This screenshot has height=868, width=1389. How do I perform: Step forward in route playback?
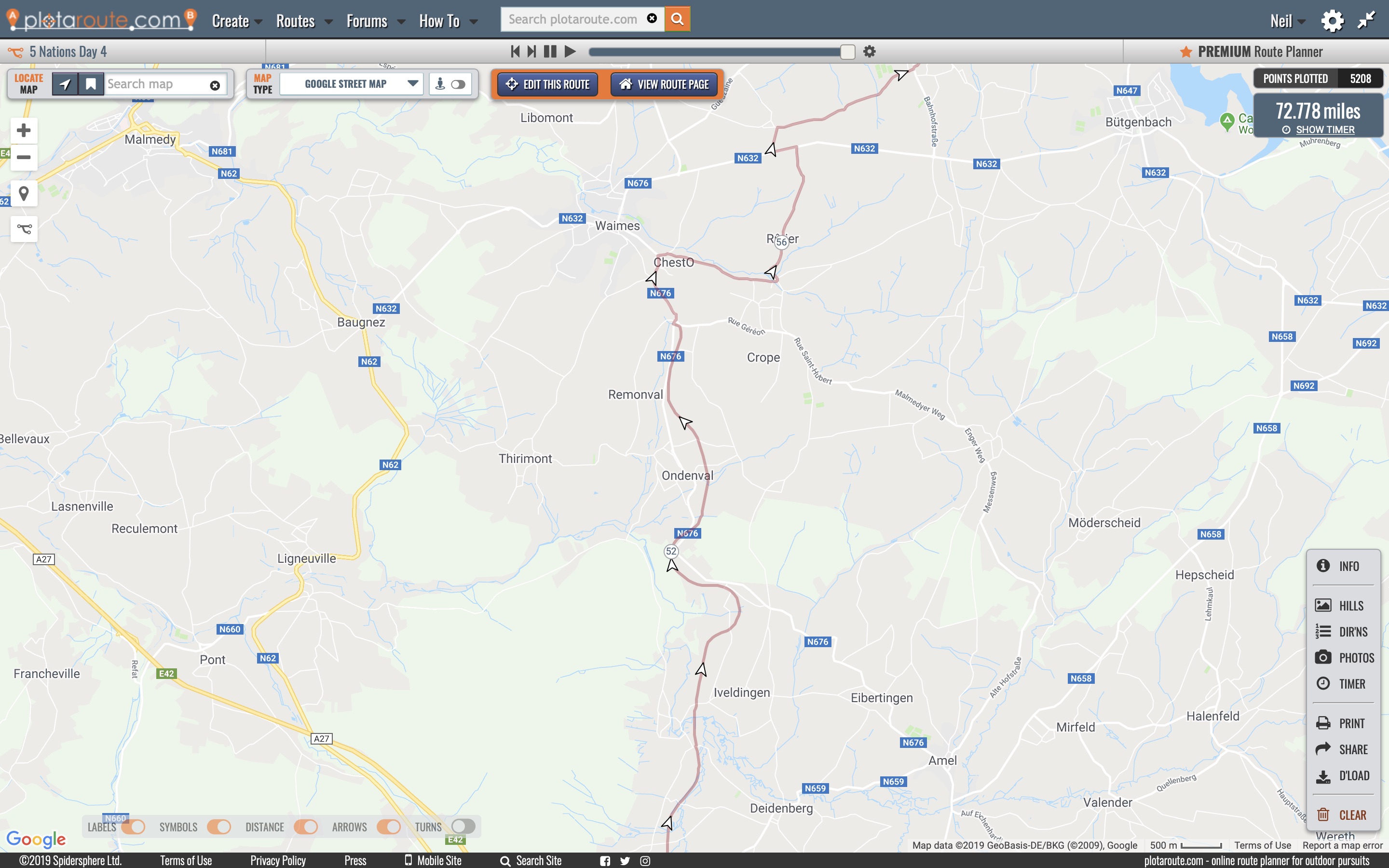(x=531, y=52)
